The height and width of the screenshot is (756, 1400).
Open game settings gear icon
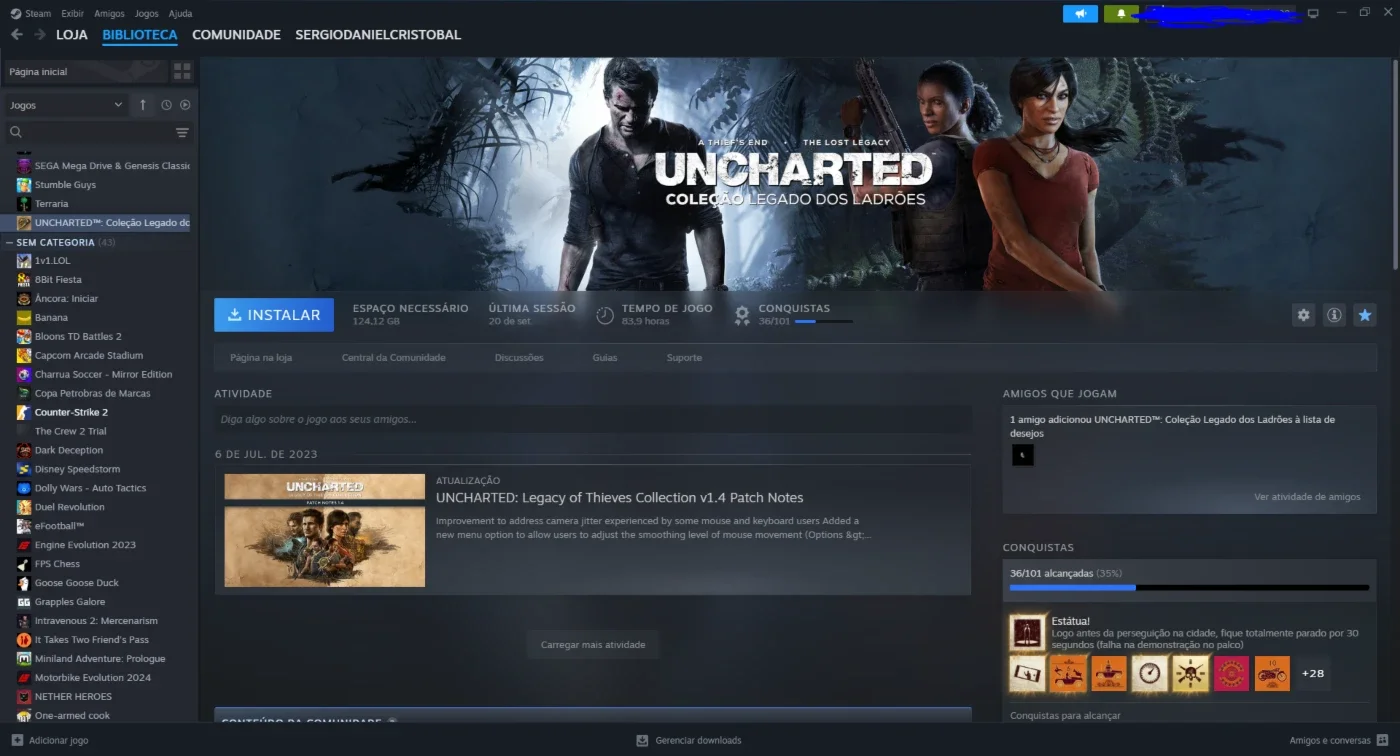(x=1303, y=315)
